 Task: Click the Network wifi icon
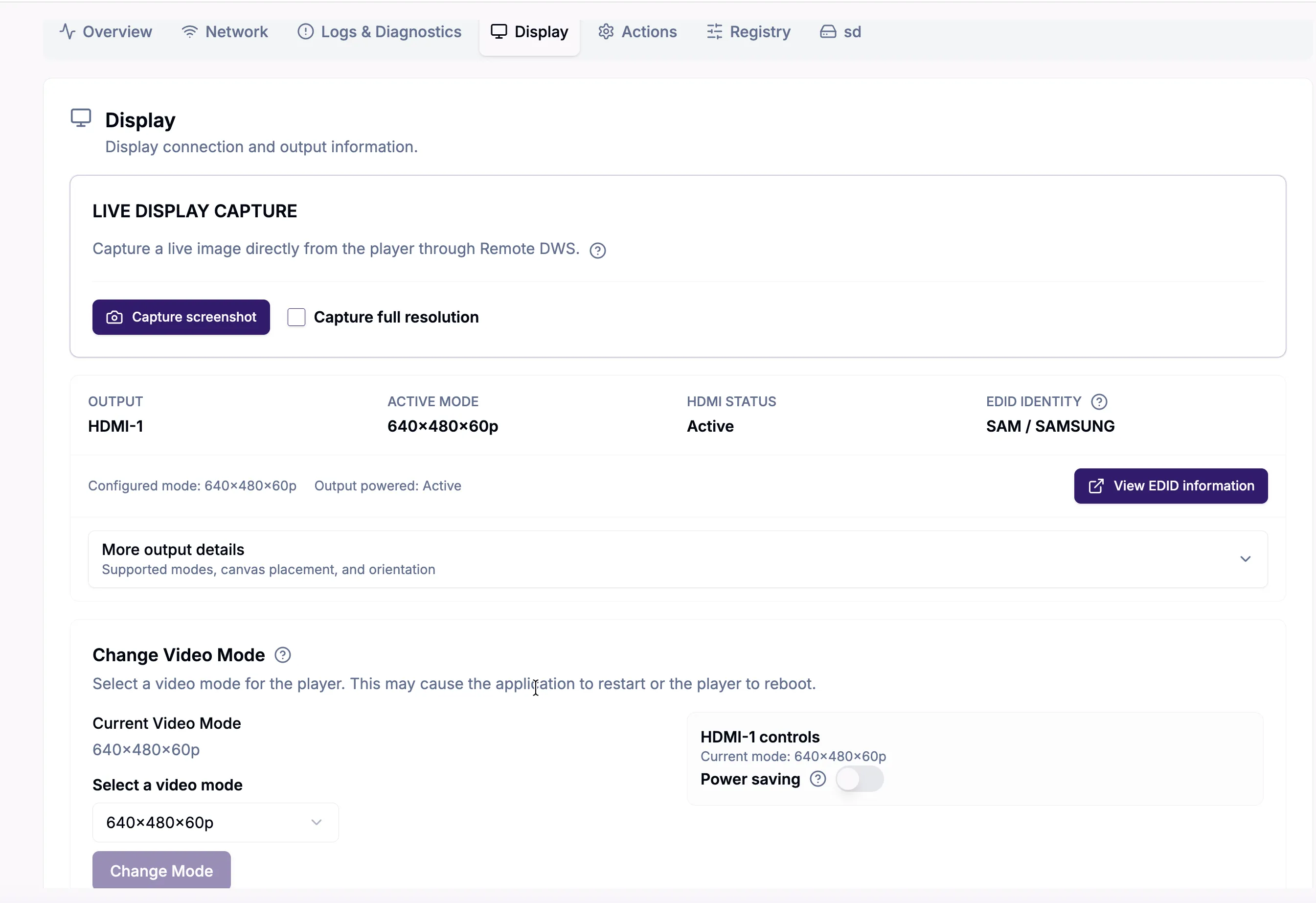190,32
